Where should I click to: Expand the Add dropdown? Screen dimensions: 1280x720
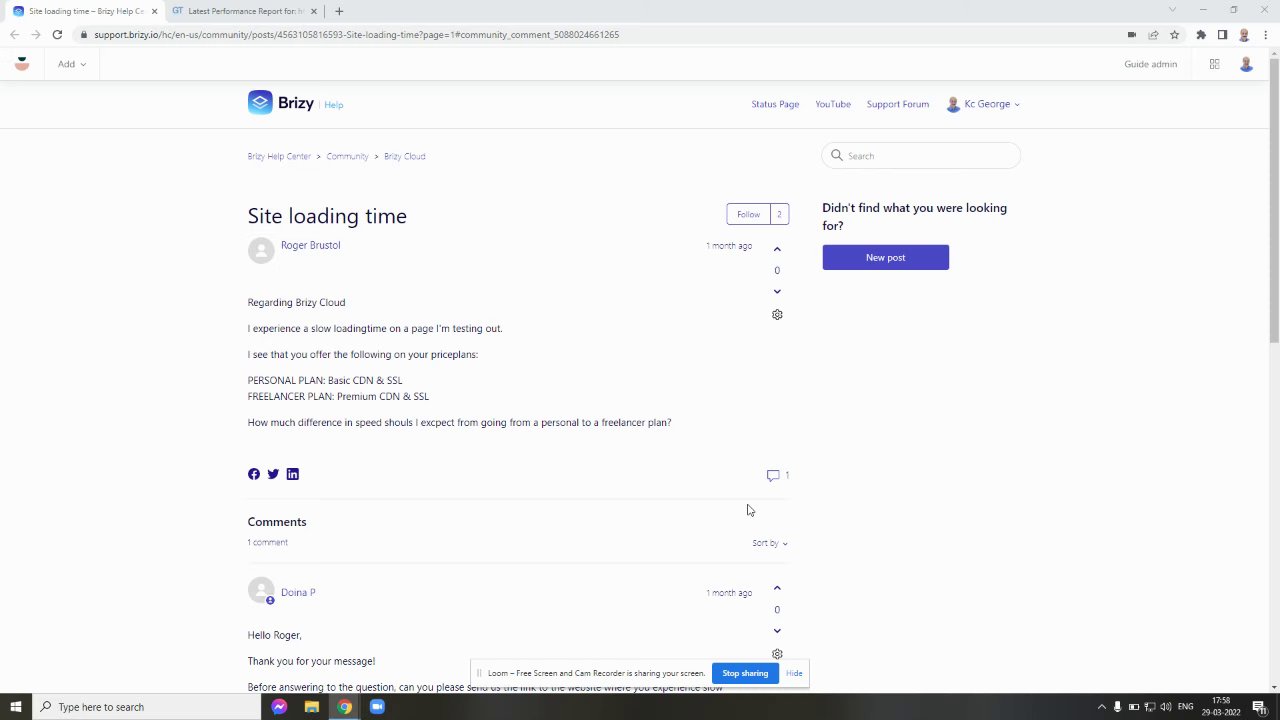pos(71,64)
